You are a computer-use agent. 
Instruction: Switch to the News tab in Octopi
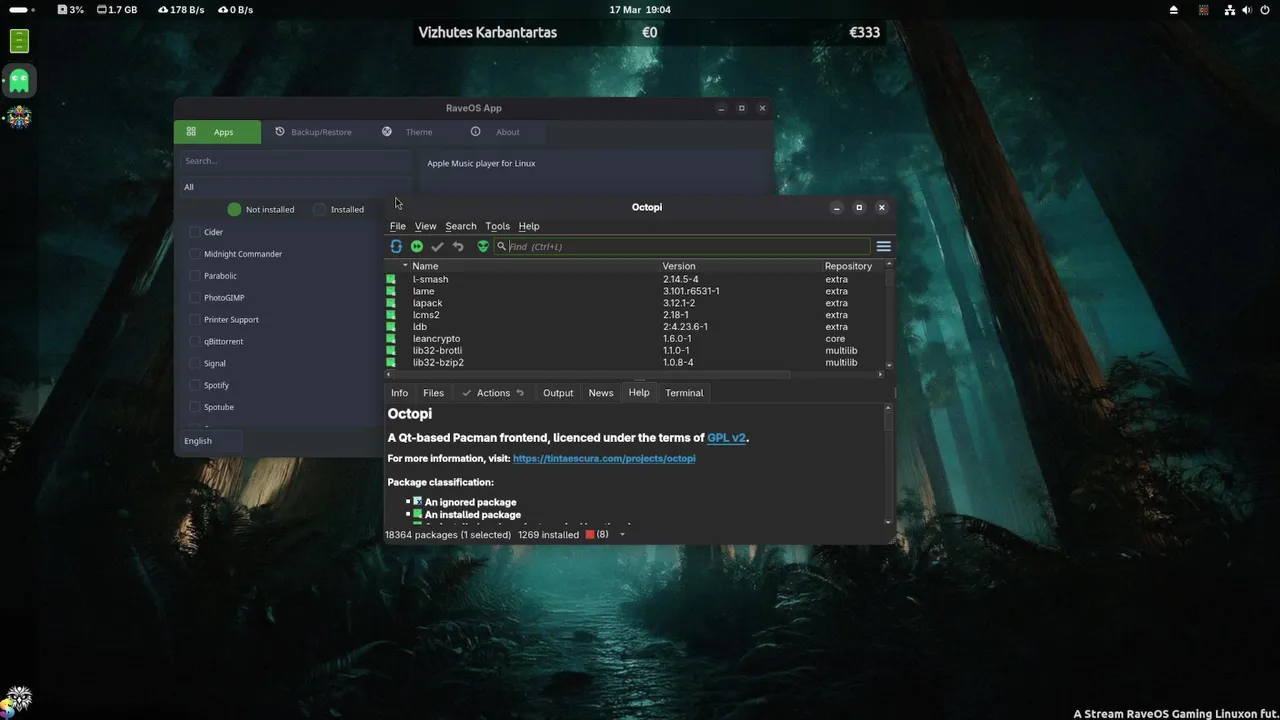(x=601, y=393)
